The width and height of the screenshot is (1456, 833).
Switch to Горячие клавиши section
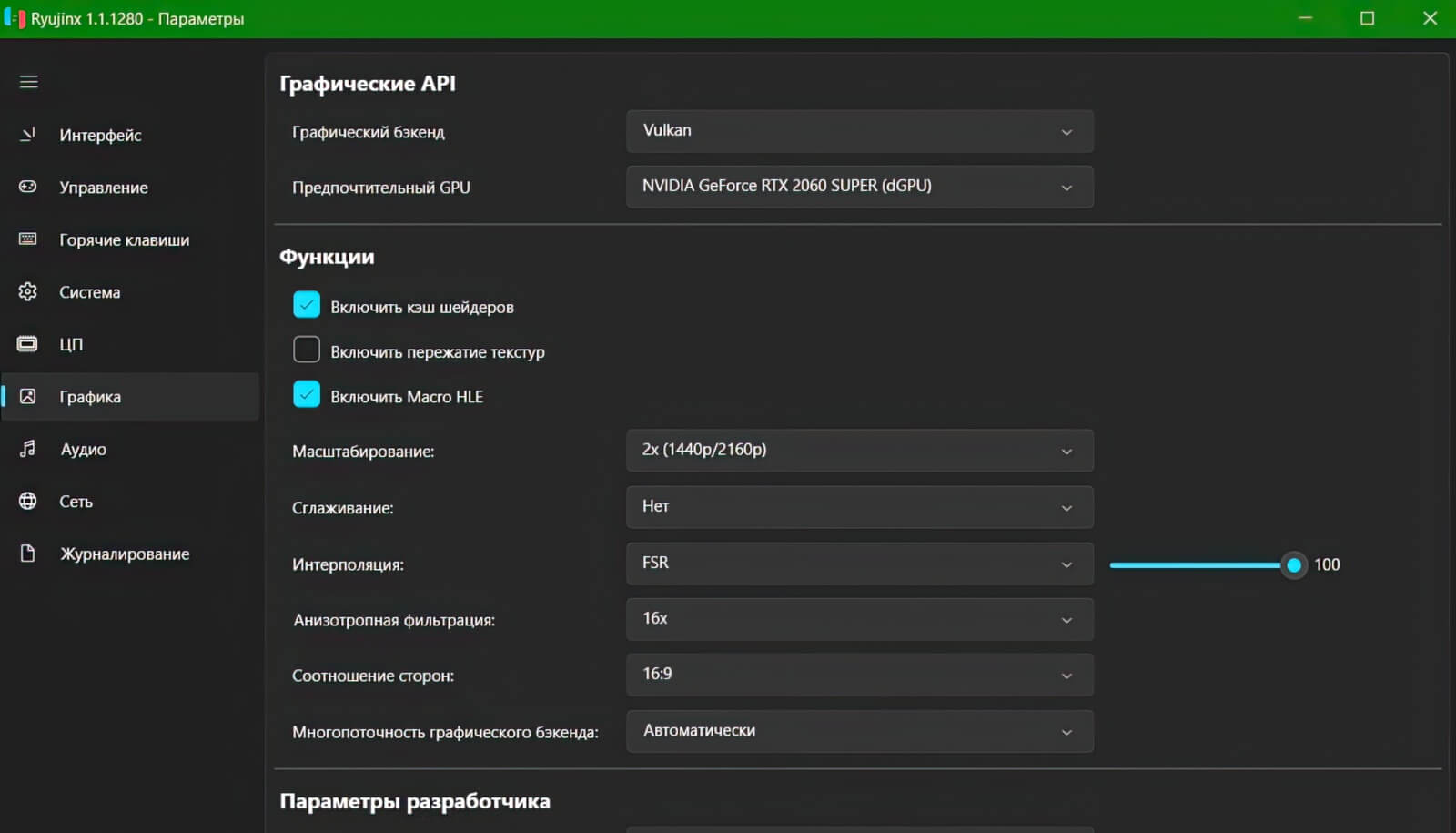coord(131,239)
